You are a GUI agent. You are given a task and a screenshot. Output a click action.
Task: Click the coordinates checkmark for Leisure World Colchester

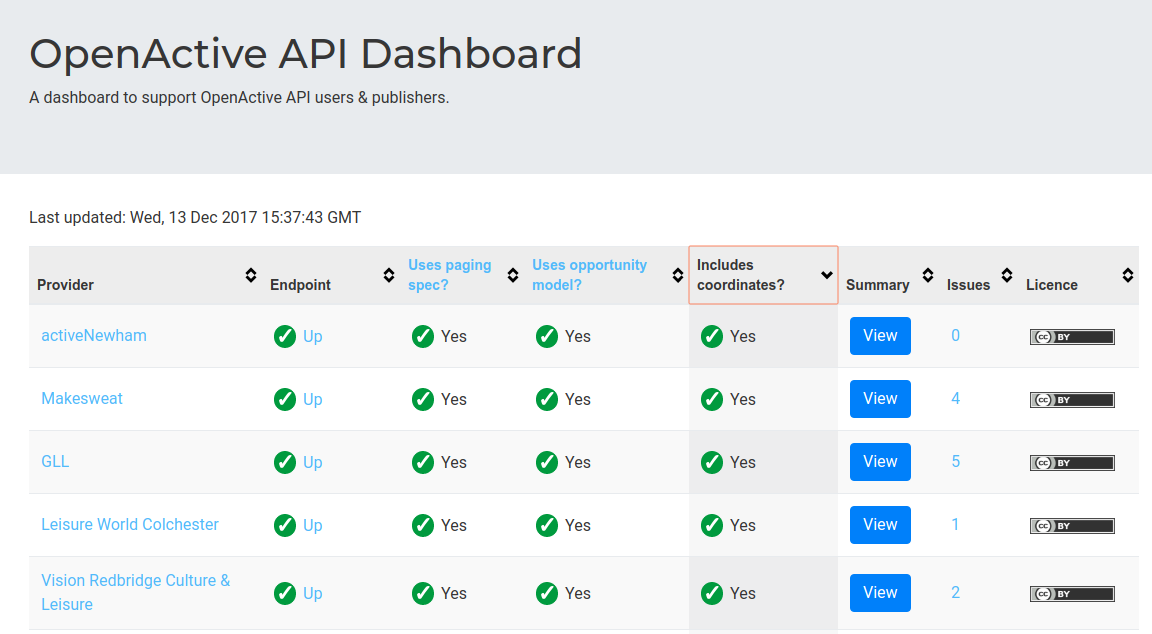click(712, 525)
